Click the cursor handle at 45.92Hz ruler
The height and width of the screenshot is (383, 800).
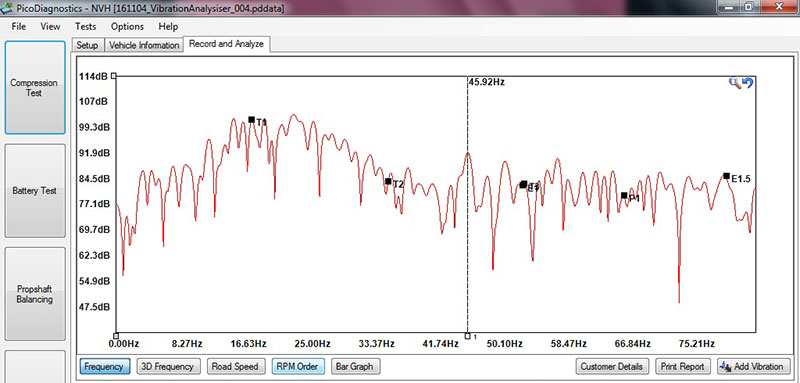click(467, 336)
